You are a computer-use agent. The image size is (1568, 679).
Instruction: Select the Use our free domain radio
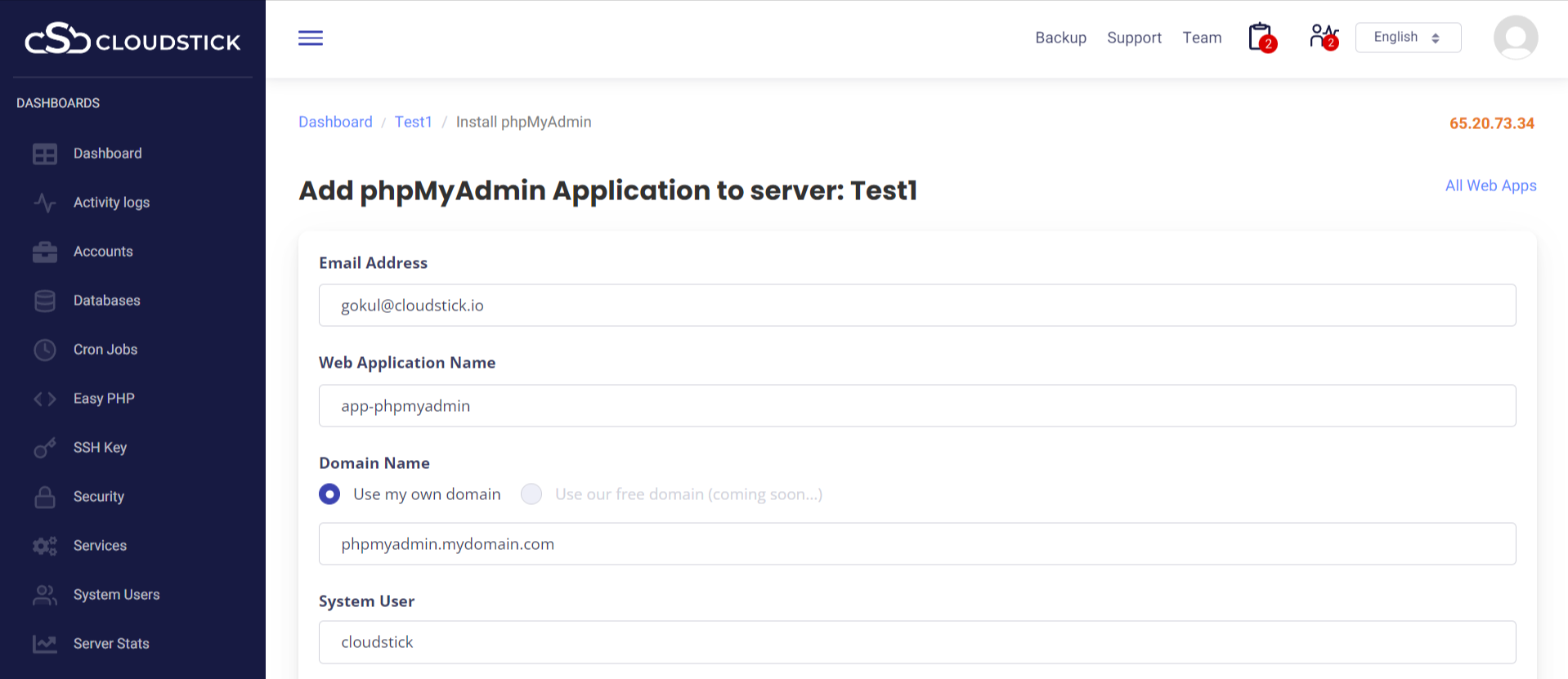click(531, 494)
